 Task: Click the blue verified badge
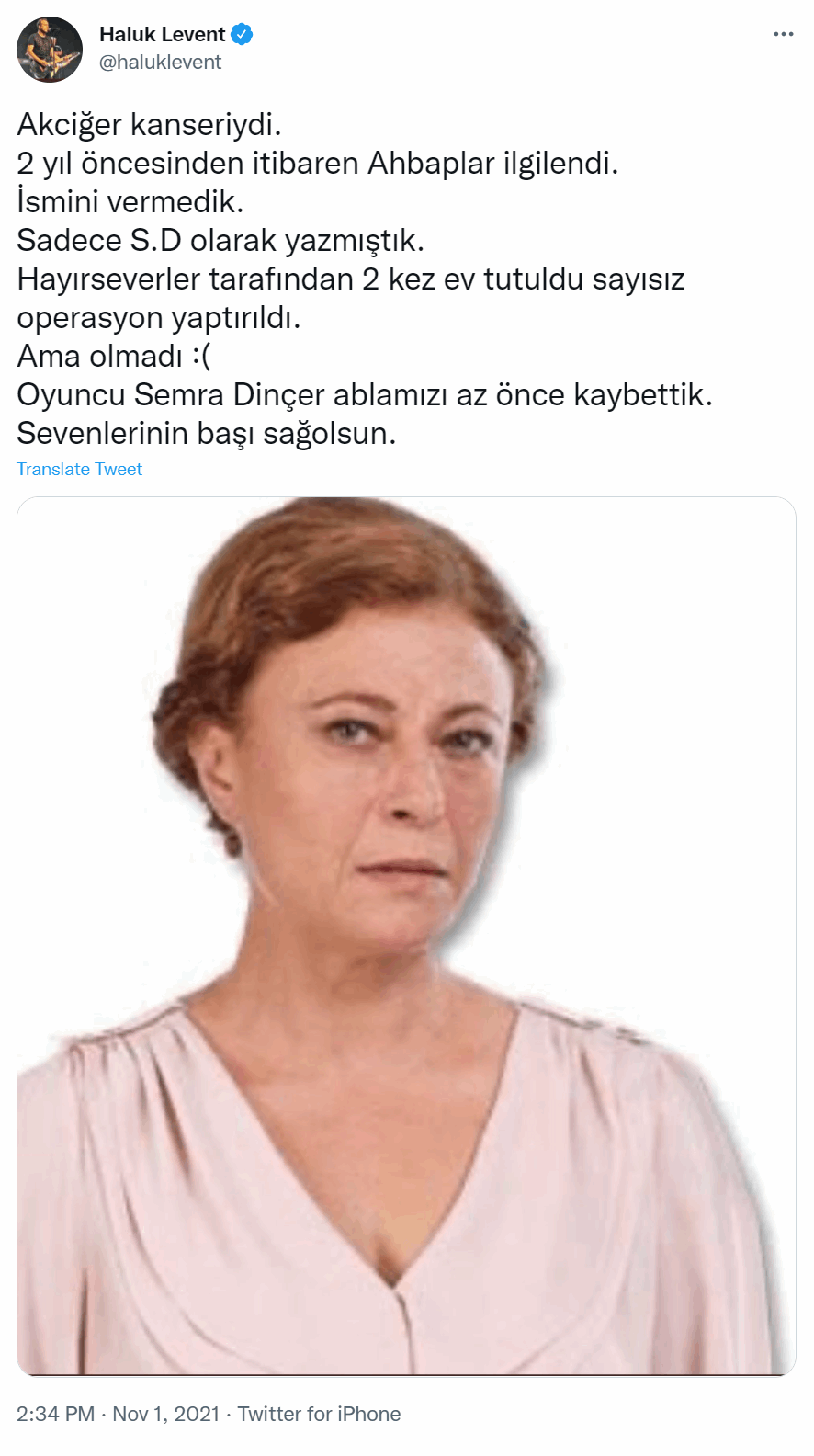[243, 35]
